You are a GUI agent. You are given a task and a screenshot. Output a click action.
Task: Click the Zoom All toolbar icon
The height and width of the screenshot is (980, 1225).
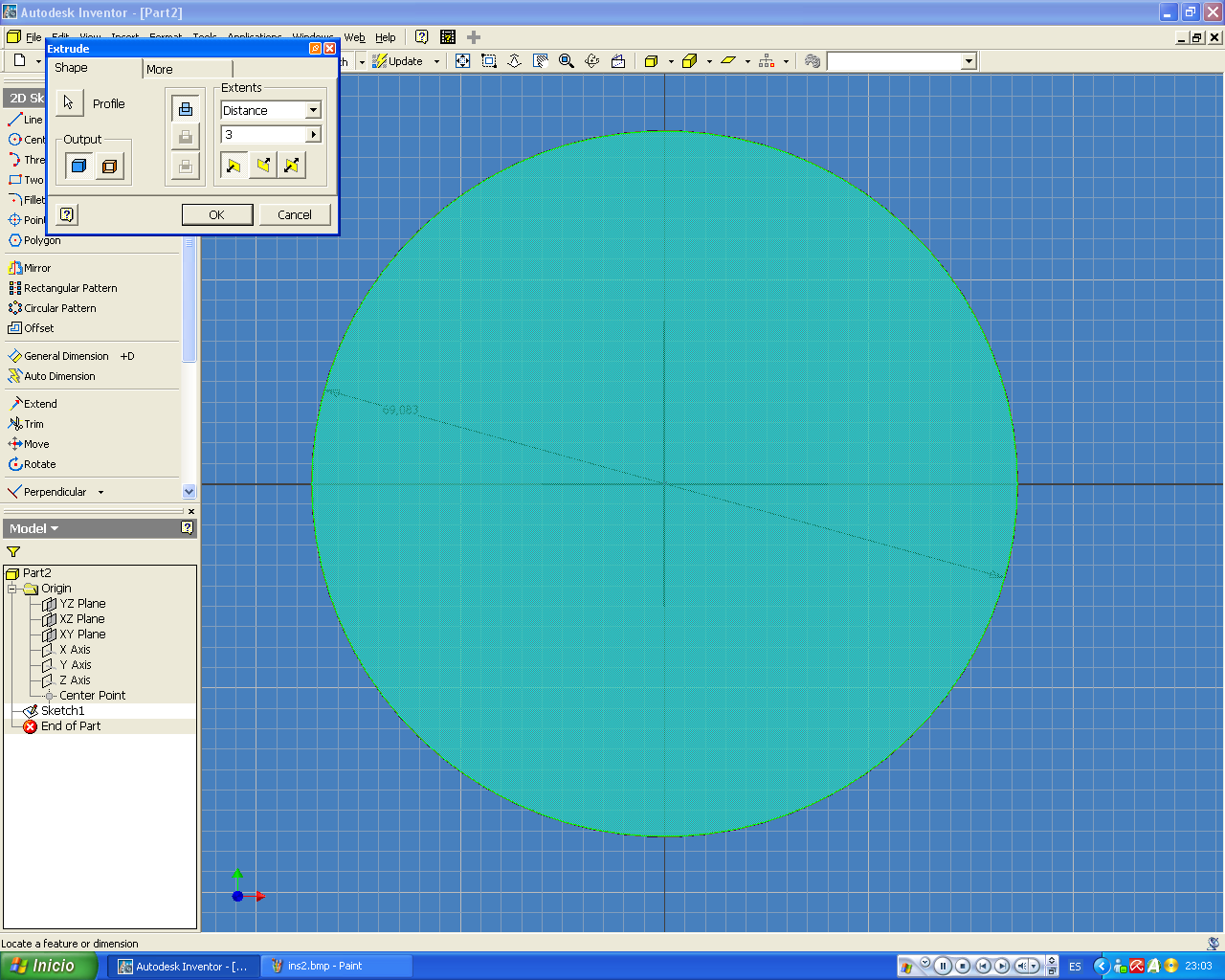tap(463, 61)
